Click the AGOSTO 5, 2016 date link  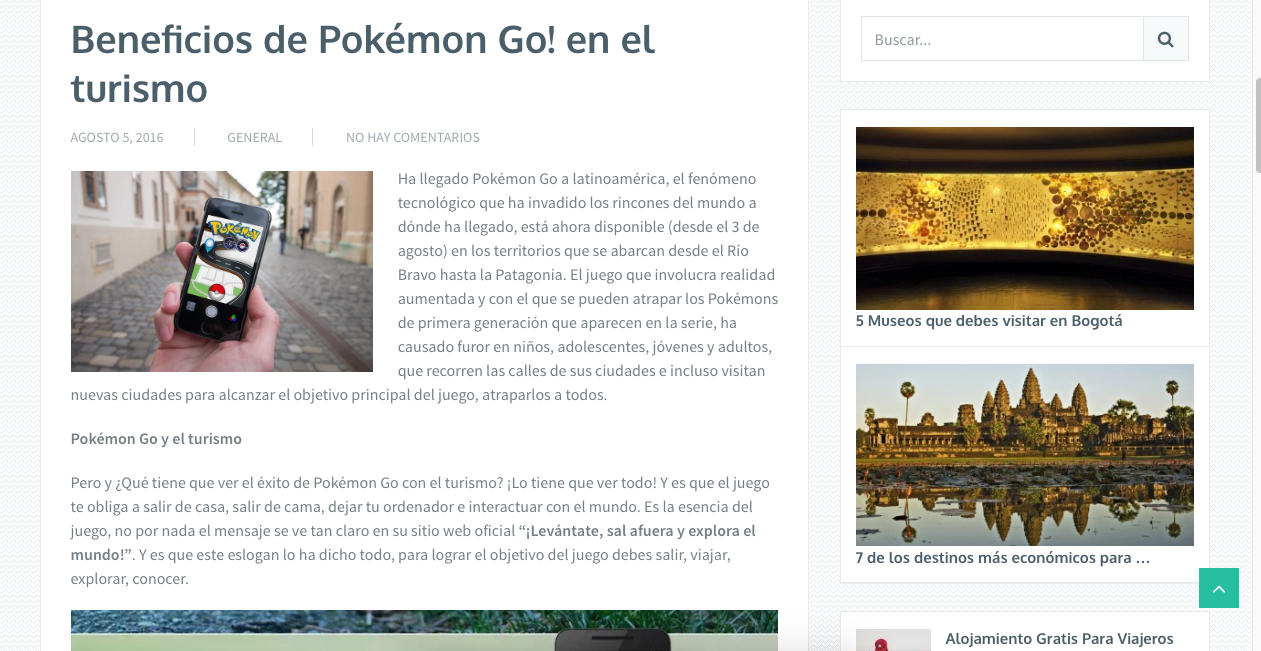[117, 137]
